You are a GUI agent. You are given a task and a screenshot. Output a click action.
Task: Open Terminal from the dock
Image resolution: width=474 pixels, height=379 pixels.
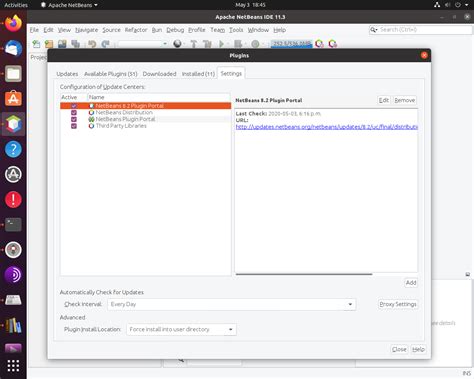[x=13, y=225]
